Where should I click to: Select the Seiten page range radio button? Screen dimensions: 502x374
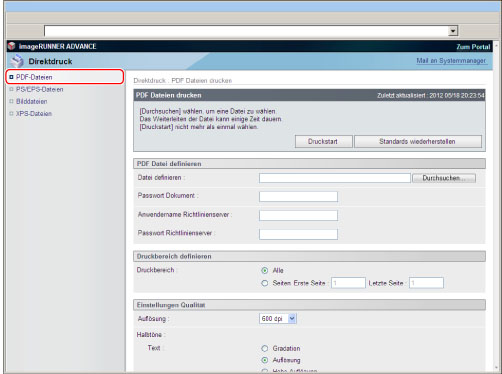point(265,283)
